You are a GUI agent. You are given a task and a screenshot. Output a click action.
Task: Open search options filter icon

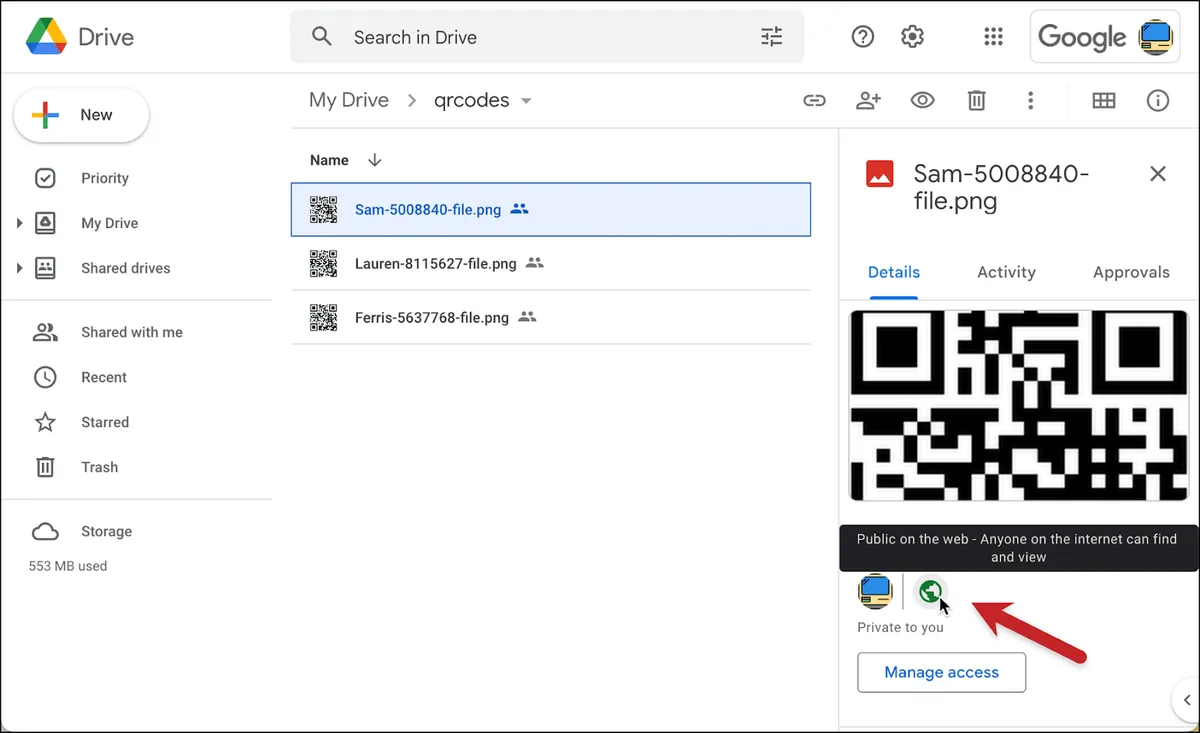point(772,37)
